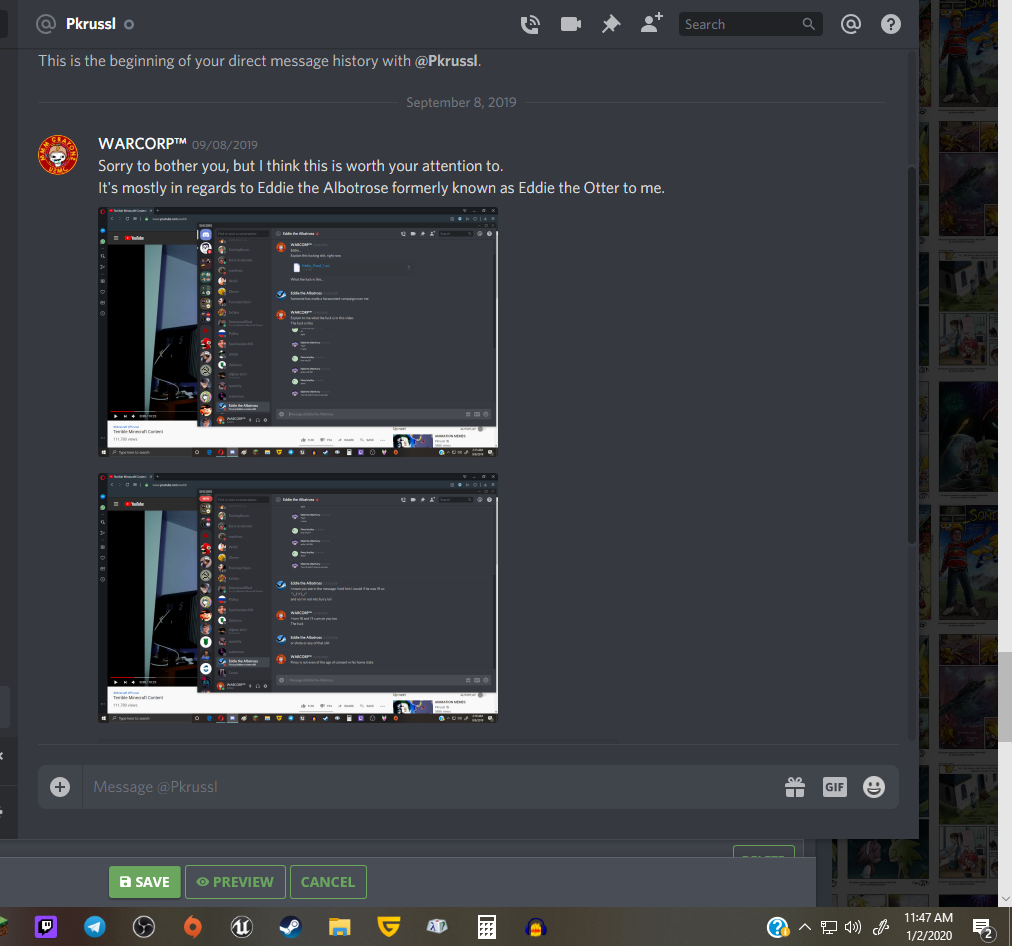Show hidden system tray icons
Viewport: 1012px width, 946px height.
pyautogui.click(x=805, y=927)
